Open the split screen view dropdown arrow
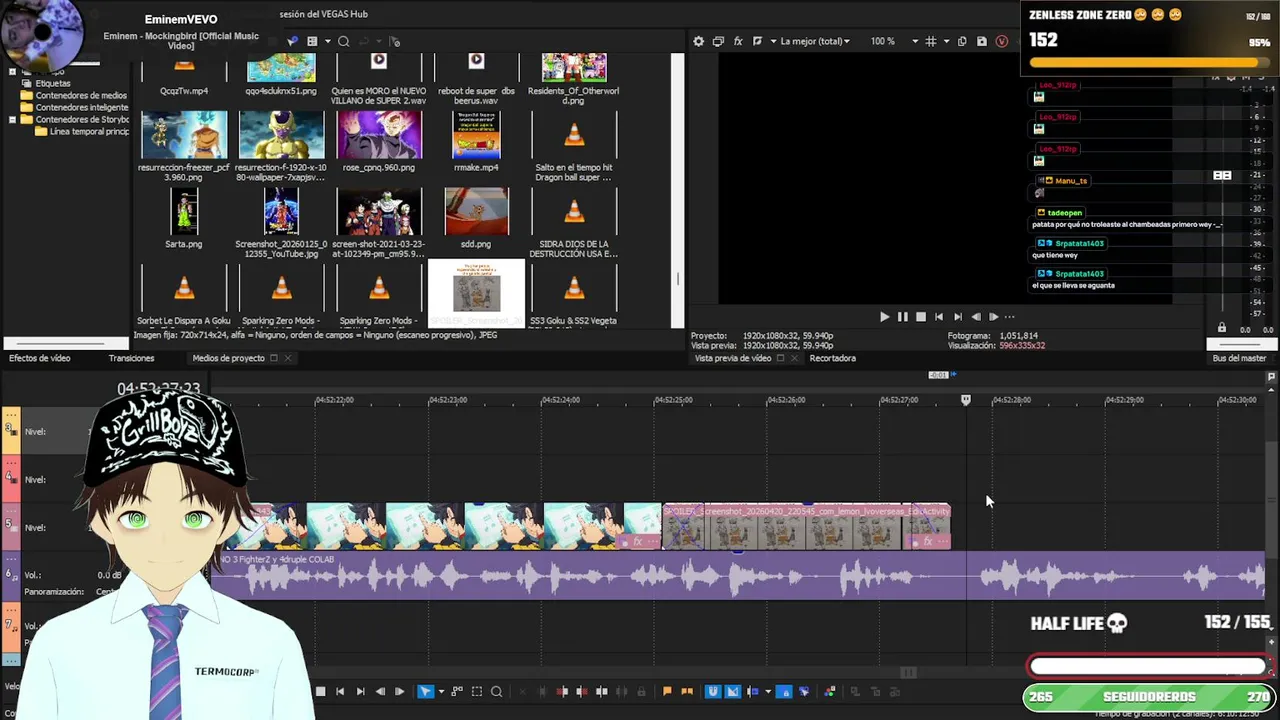This screenshot has height=720, width=1280. pos(773,41)
